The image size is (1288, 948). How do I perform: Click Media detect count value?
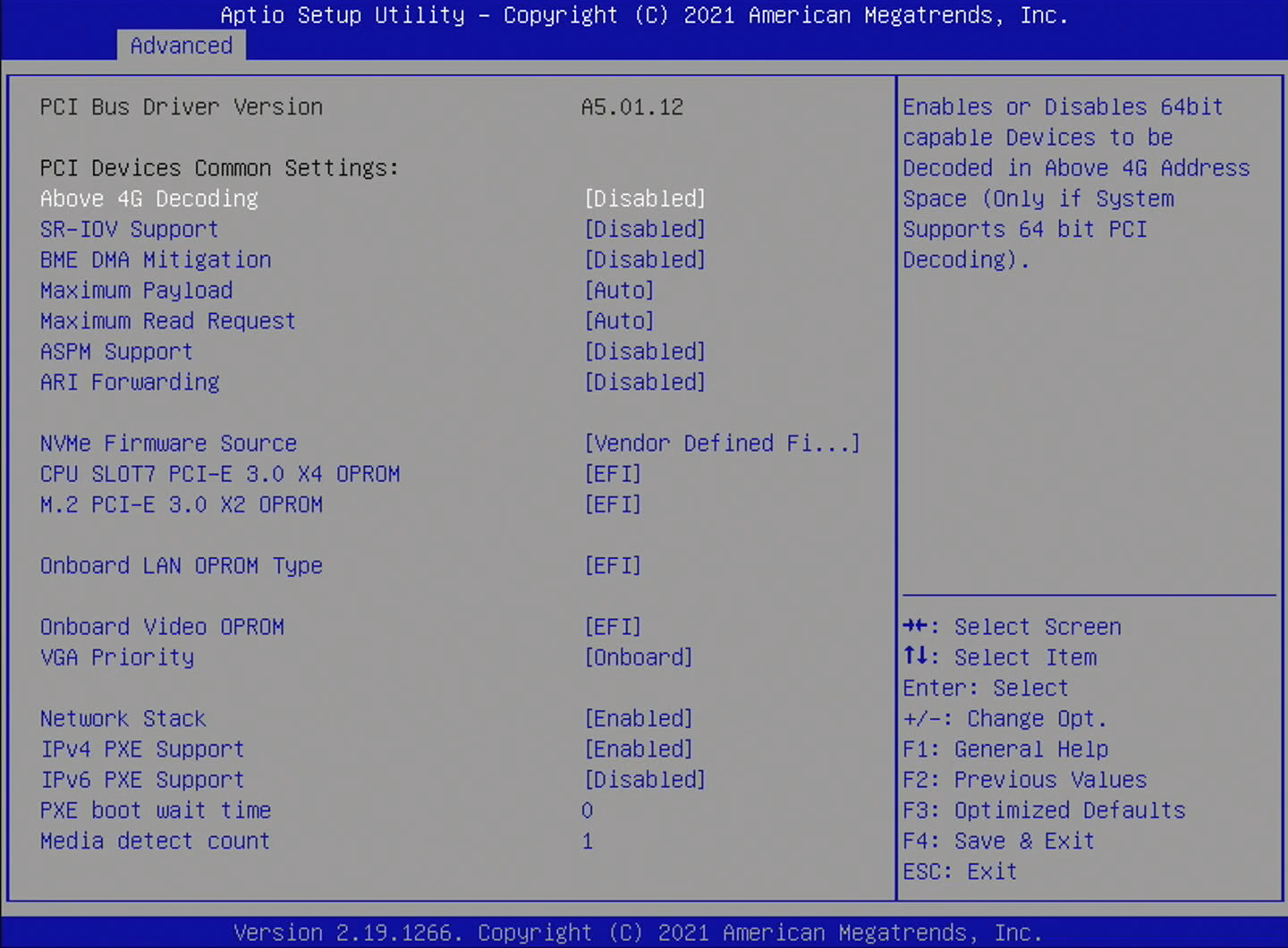(x=587, y=841)
